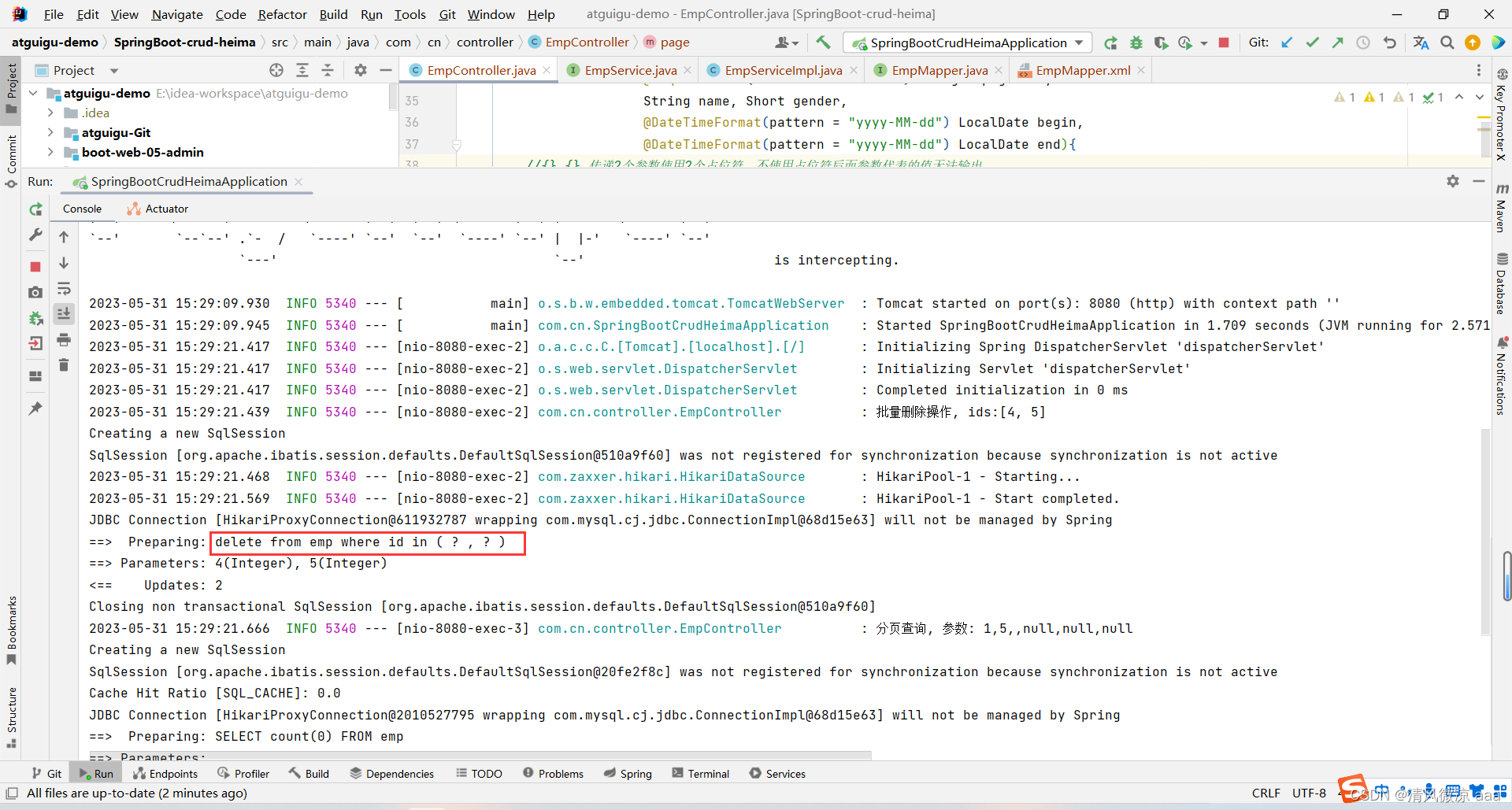This screenshot has width=1512, height=810.
Task: Print console output with printer icon
Action: 64,340
